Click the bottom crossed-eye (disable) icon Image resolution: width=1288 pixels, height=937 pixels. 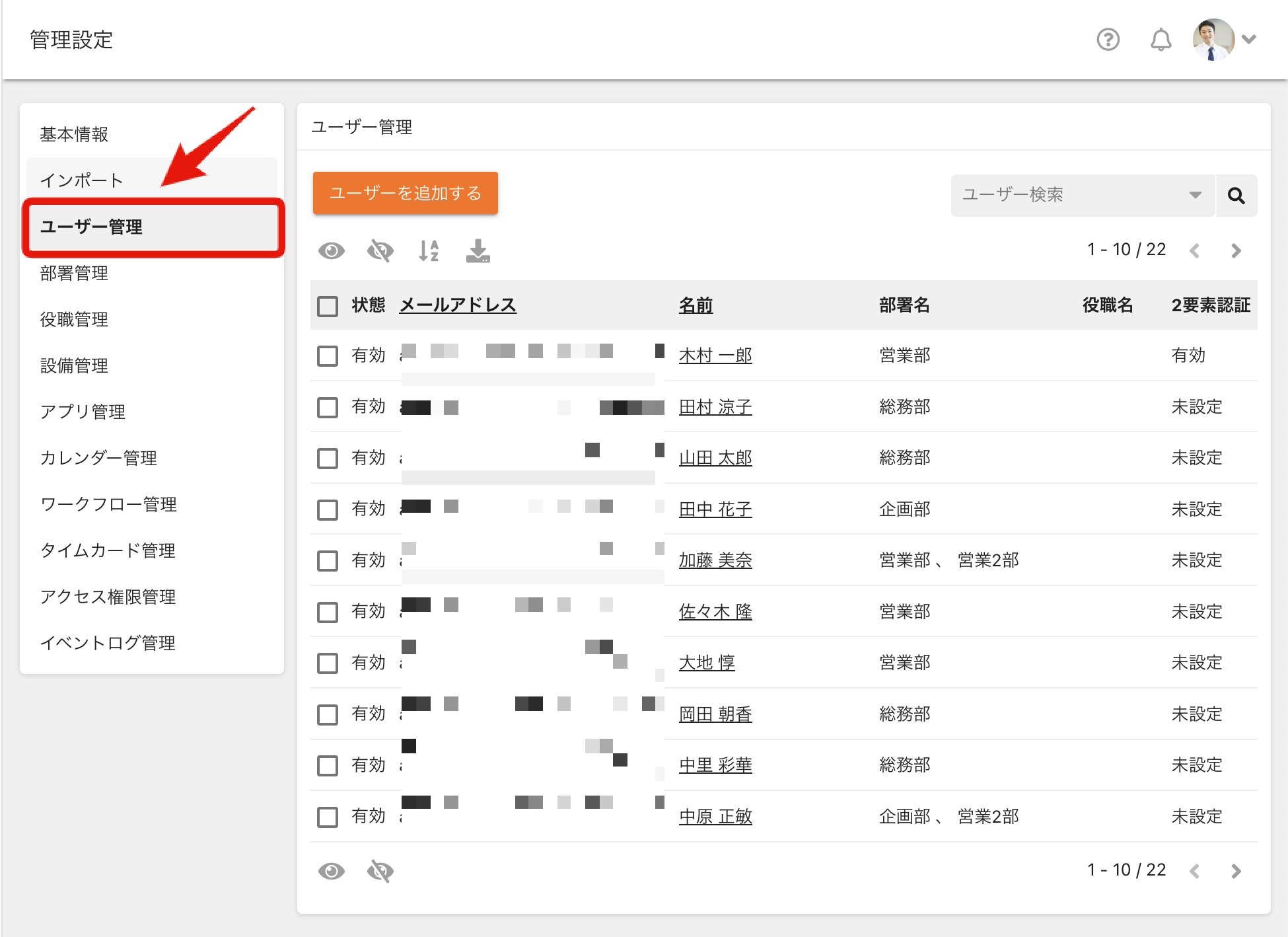[x=380, y=872]
